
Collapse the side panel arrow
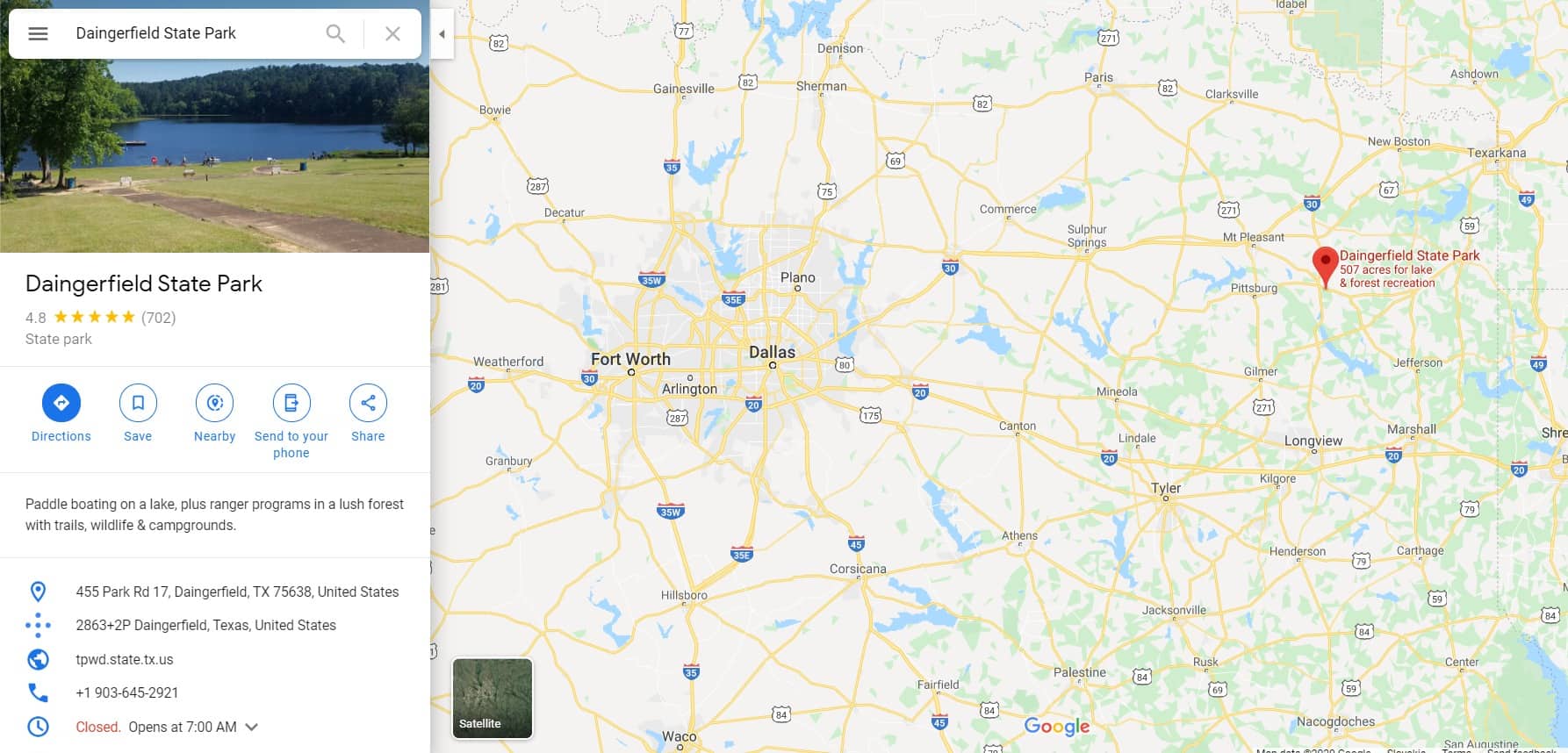click(442, 33)
